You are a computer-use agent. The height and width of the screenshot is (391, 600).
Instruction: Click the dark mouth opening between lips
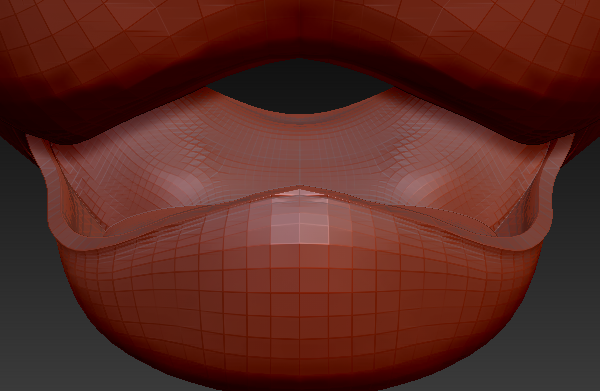pos(299,89)
